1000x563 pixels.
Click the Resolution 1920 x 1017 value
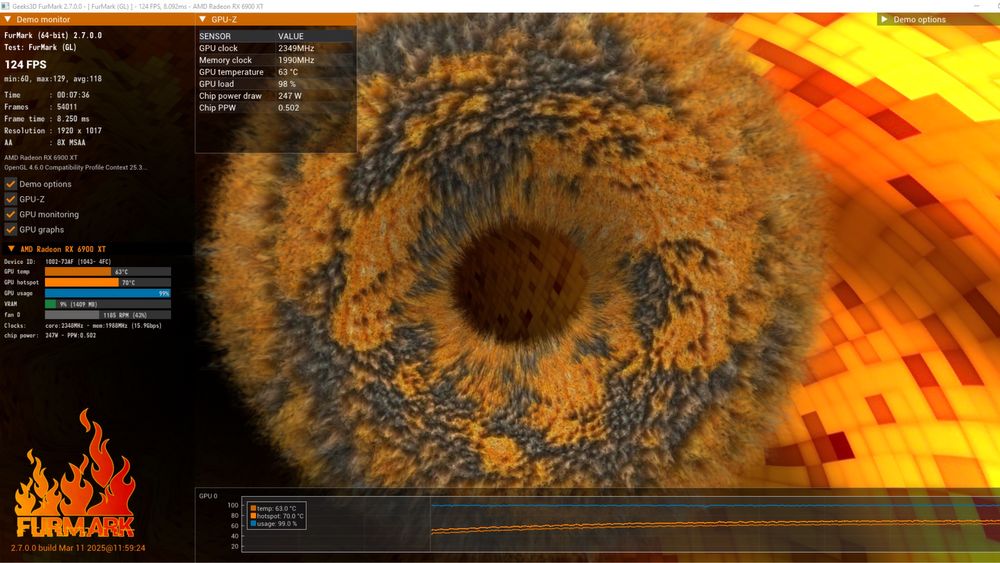79,131
